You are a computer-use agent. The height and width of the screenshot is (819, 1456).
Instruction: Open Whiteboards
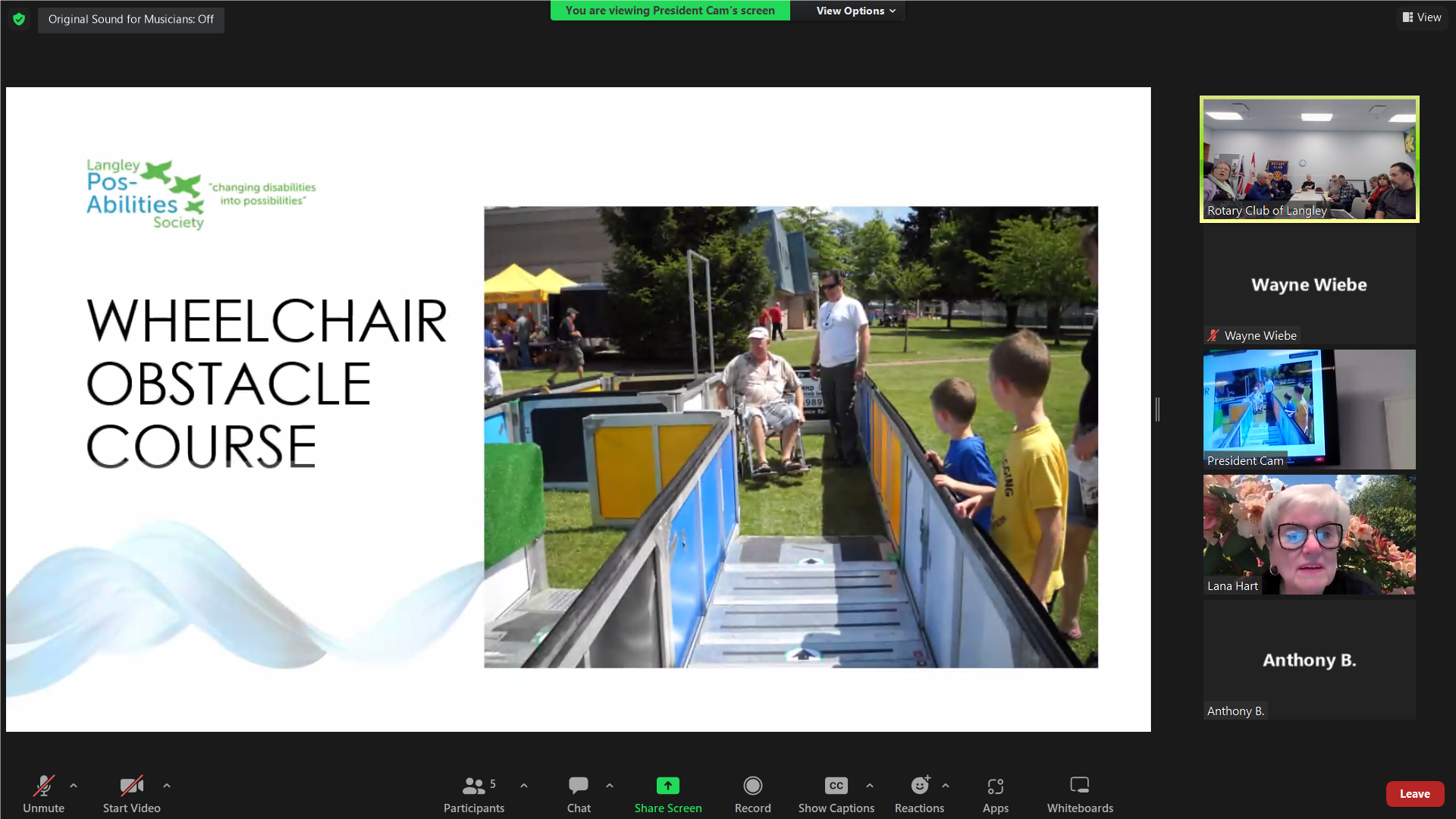click(1080, 794)
